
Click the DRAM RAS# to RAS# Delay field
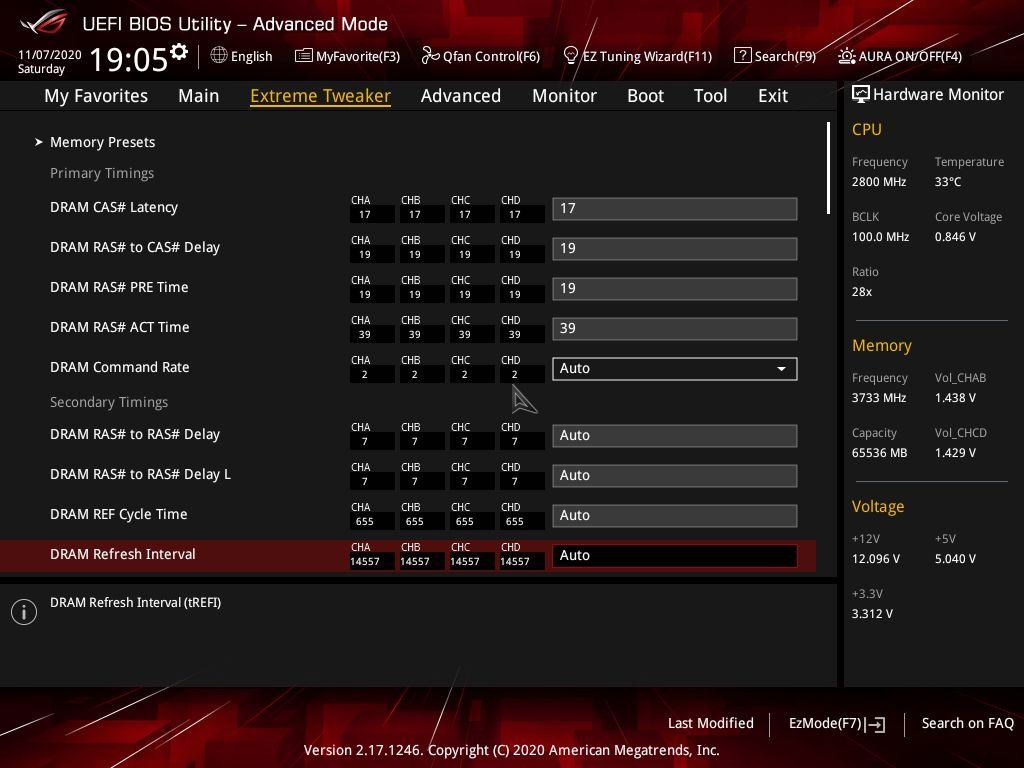tap(675, 436)
